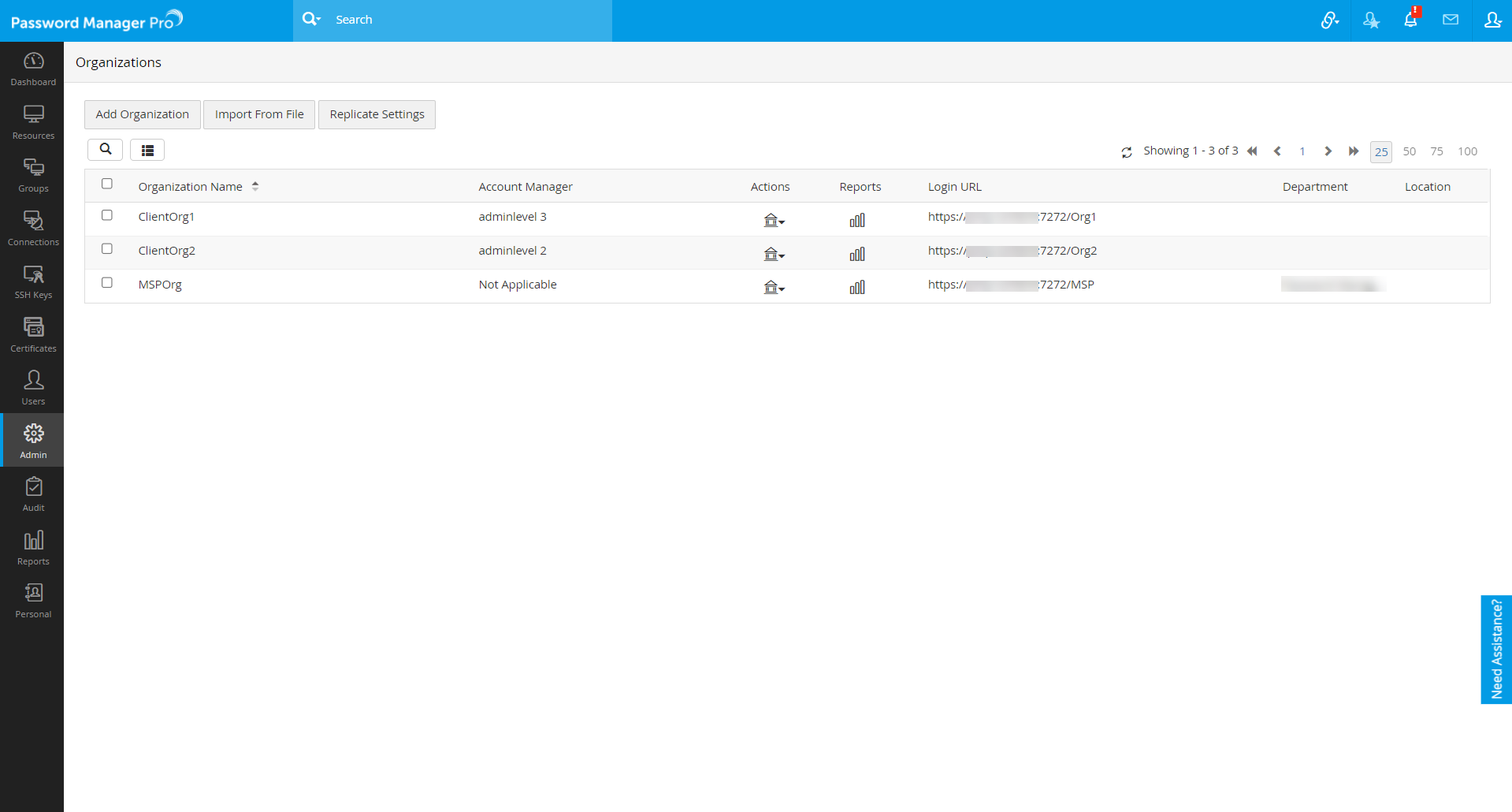
Task: Open Actions dropdown for MSPOrg
Action: 774,288
